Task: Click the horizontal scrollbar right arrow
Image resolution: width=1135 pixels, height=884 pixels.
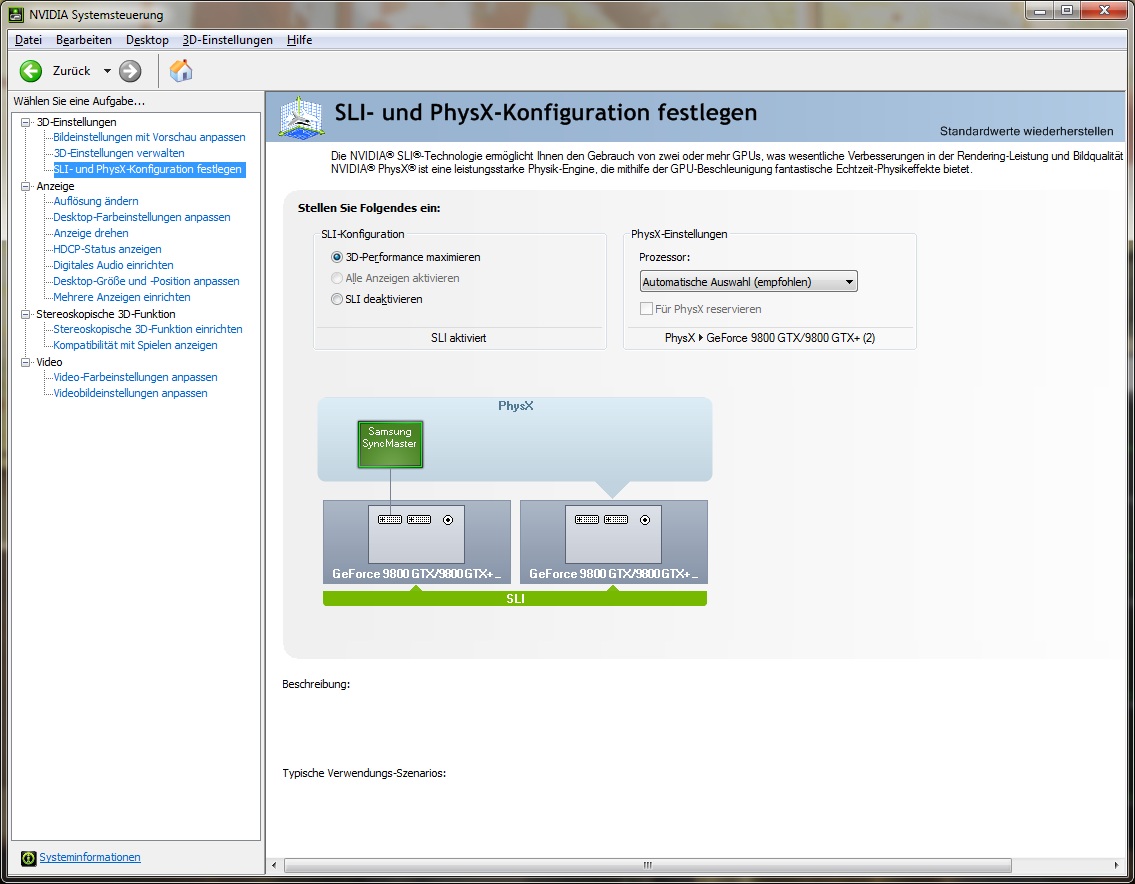Action: pos(1116,865)
